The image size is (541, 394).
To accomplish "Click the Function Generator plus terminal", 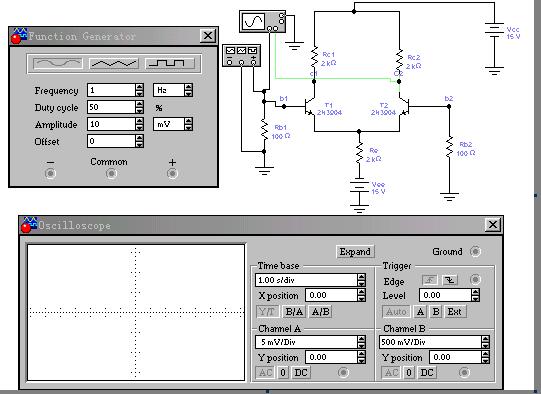I will pyautogui.click(x=172, y=173).
